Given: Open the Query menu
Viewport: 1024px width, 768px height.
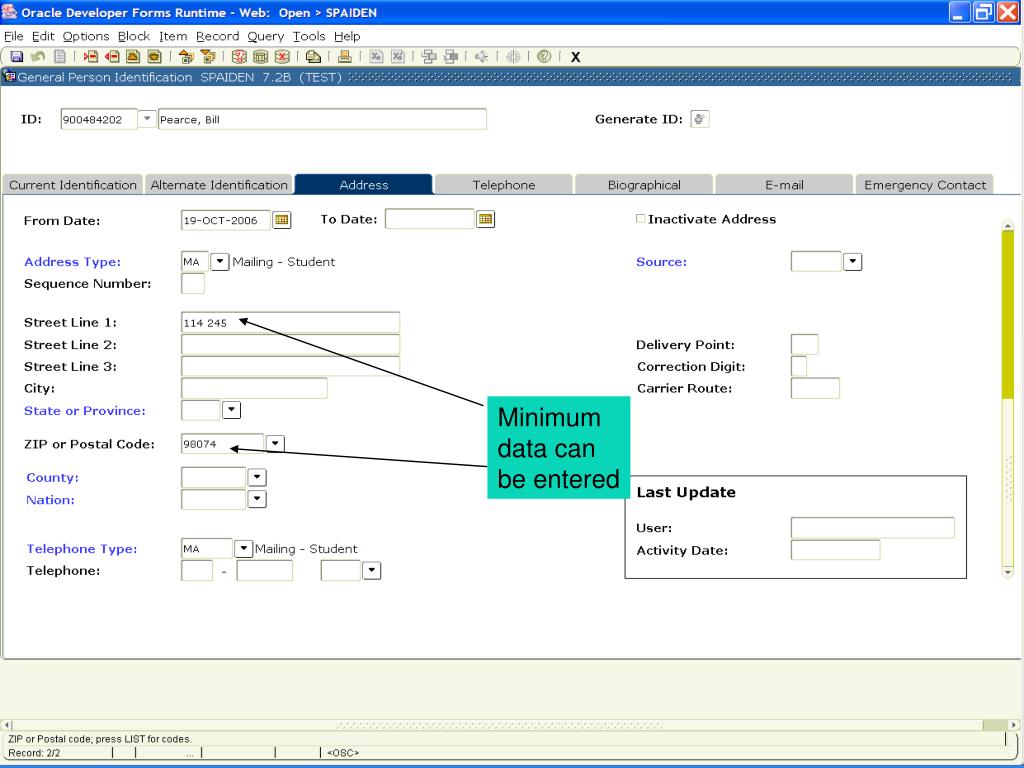Looking at the screenshot, I should pos(266,37).
